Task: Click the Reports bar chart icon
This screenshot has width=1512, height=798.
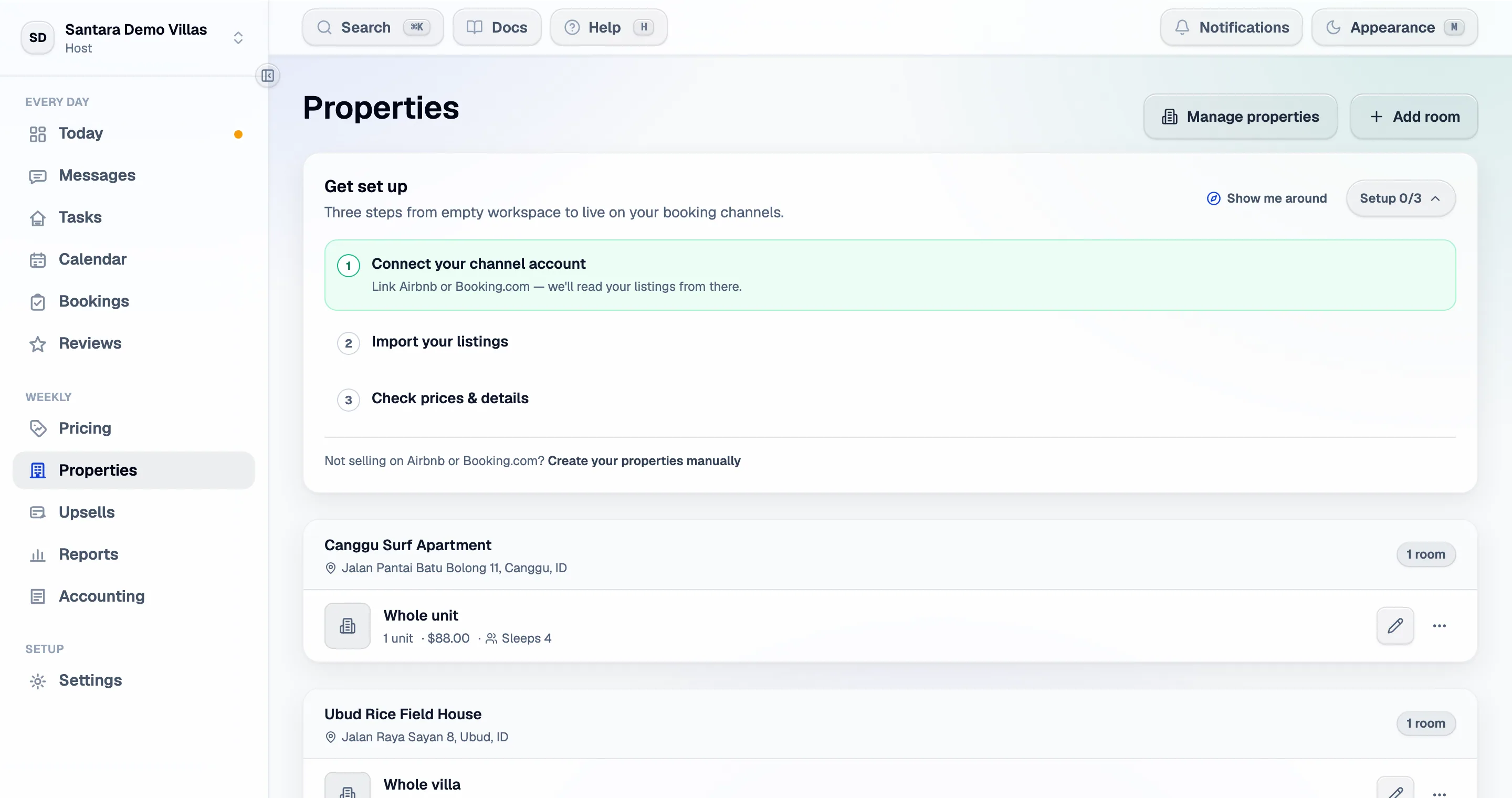Action: (38, 555)
